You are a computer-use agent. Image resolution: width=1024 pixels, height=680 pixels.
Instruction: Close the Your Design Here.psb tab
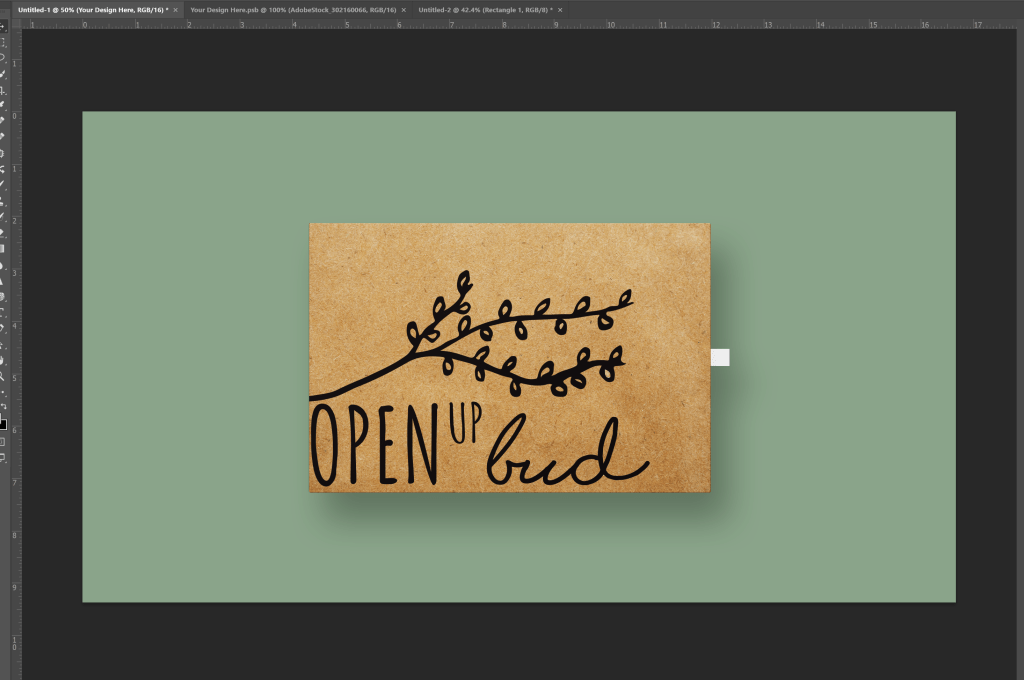pos(404,9)
